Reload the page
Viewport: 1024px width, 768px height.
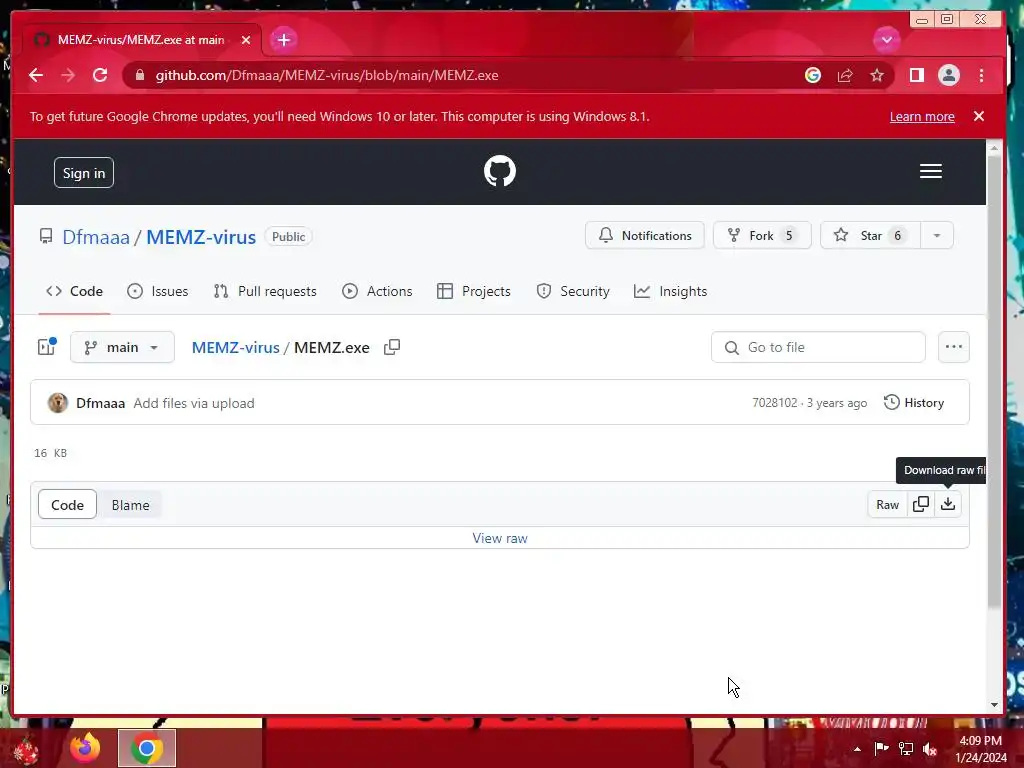click(100, 75)
